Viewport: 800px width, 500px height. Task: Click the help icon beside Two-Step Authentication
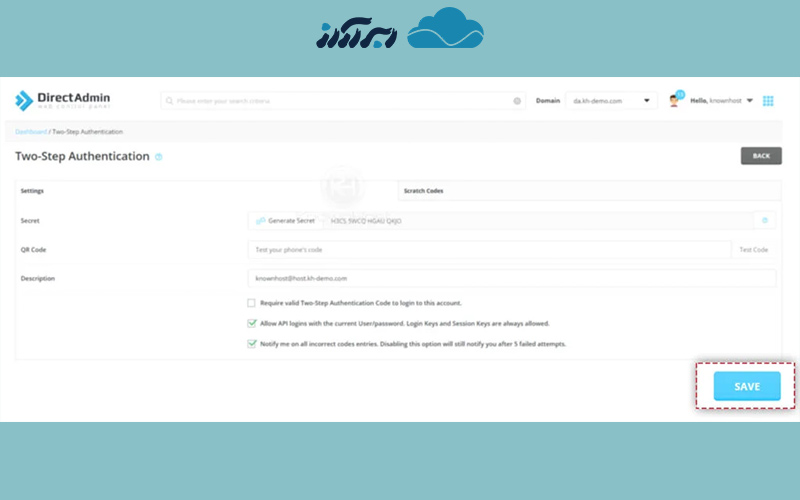pyautogui.click(x=159, y=157)
